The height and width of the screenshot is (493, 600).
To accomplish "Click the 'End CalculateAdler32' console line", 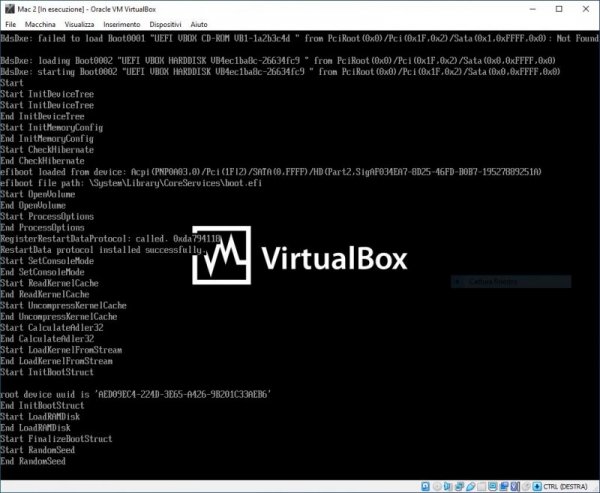I will click(x=47, y=339).
